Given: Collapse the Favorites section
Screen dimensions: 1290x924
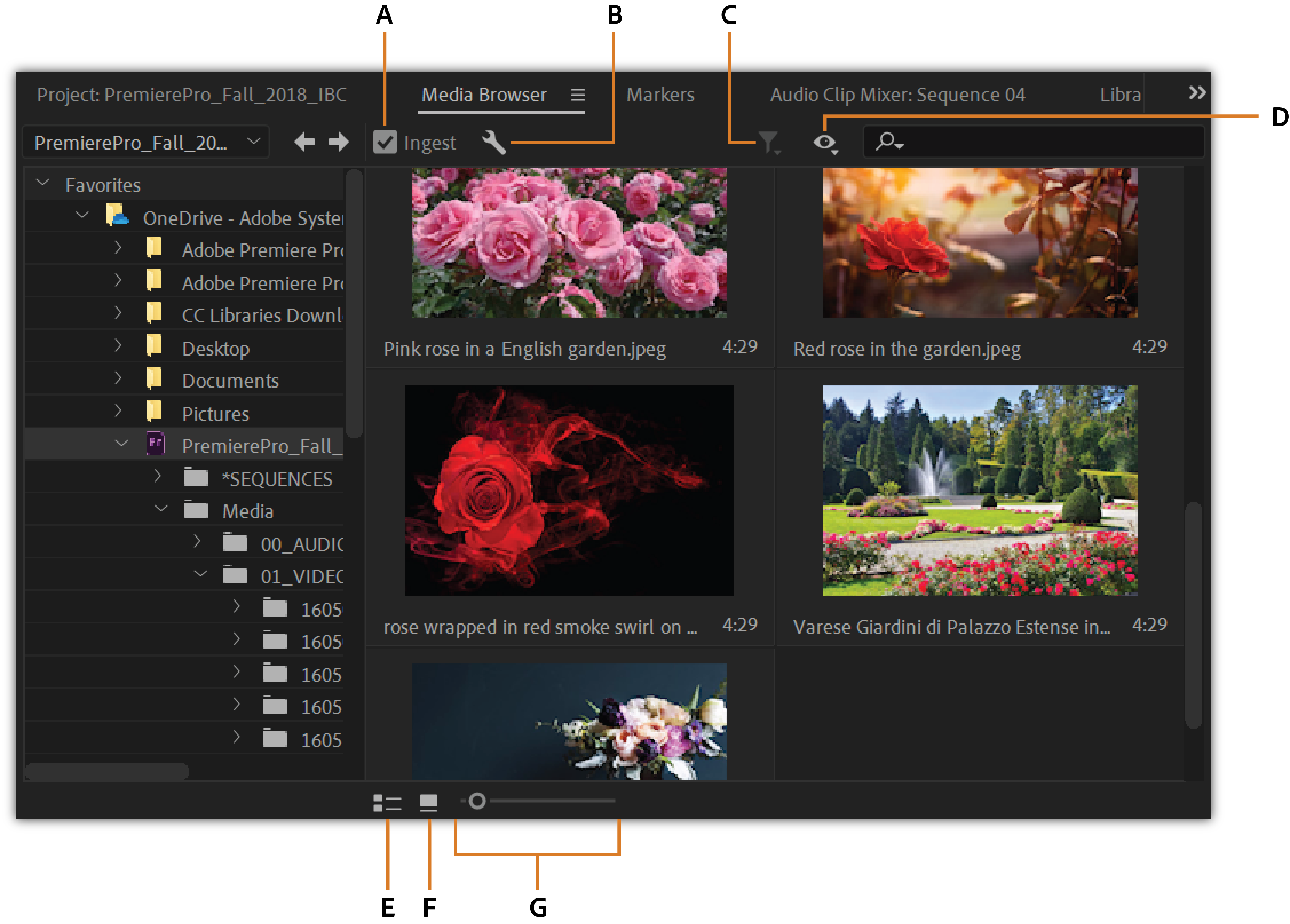Looking at the screenshot, I should point(43,183).
